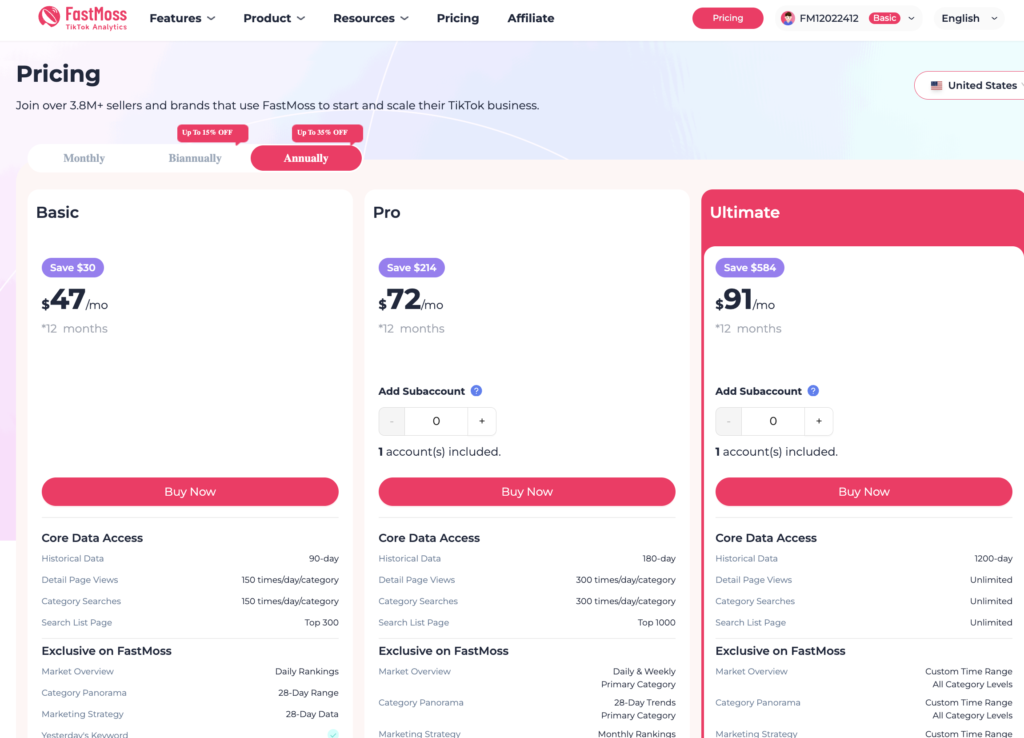Click the Ultimate plan heading
The image size is (1024, 738).
(744, 212)
